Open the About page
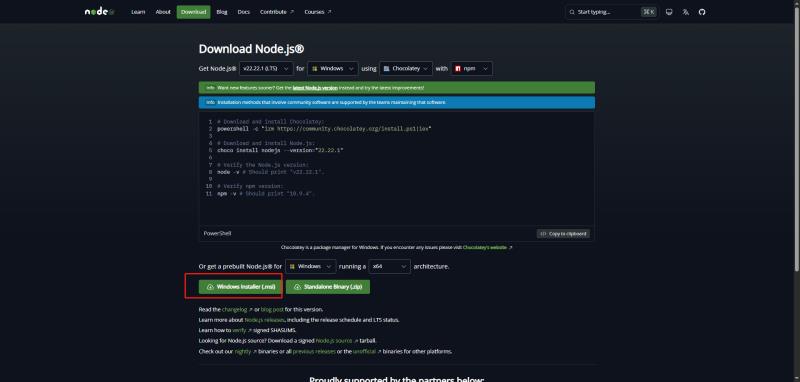Image resolution: width=800 pixels, height=382 pixels. coord(163,12)
